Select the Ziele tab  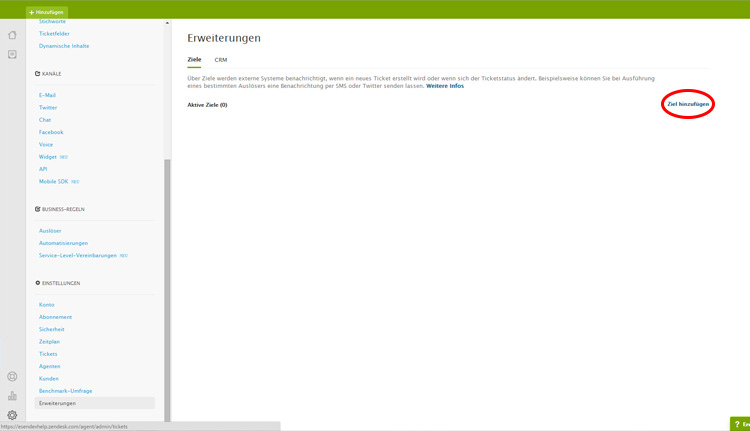pyautogui.click(x=194, y=60)
